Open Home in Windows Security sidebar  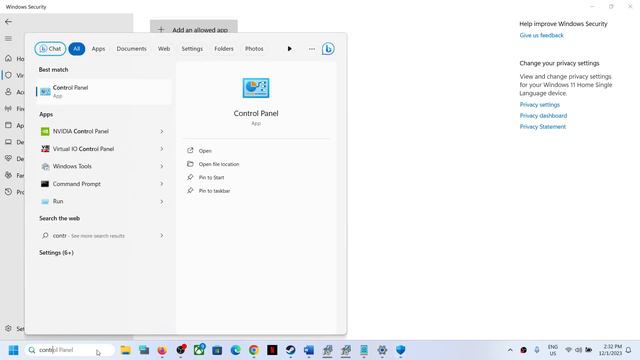click(x=13, y=59)
